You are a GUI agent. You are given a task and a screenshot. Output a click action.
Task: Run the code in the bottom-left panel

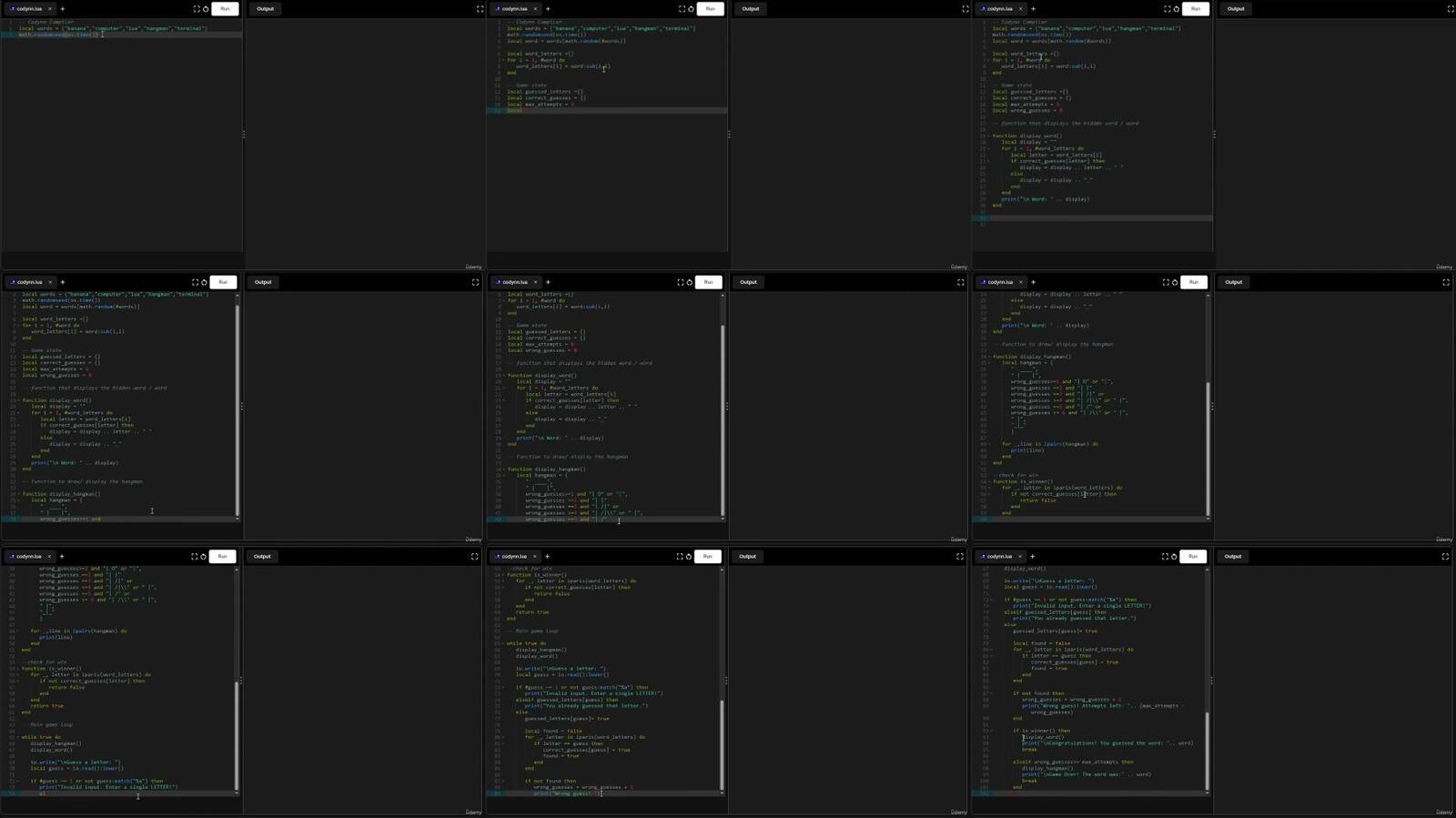(222, 556)
